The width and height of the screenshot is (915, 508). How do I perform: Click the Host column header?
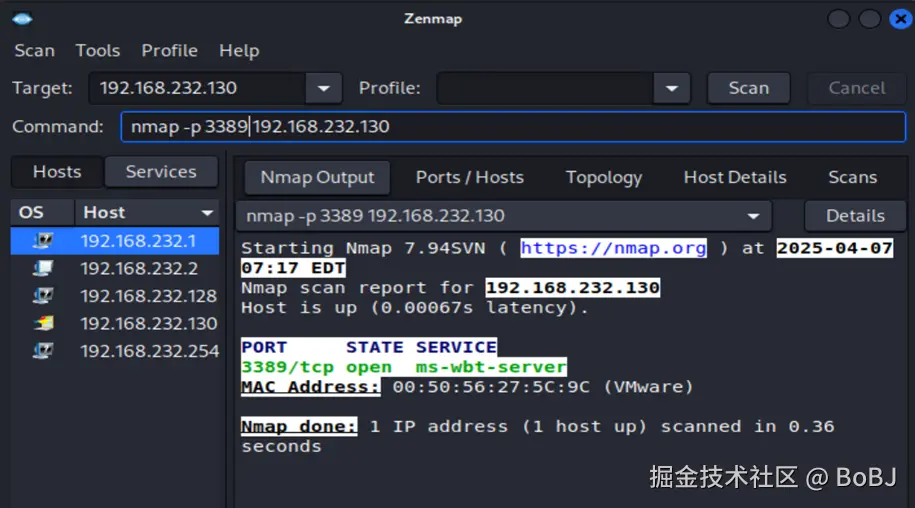(x=146, y=212)
